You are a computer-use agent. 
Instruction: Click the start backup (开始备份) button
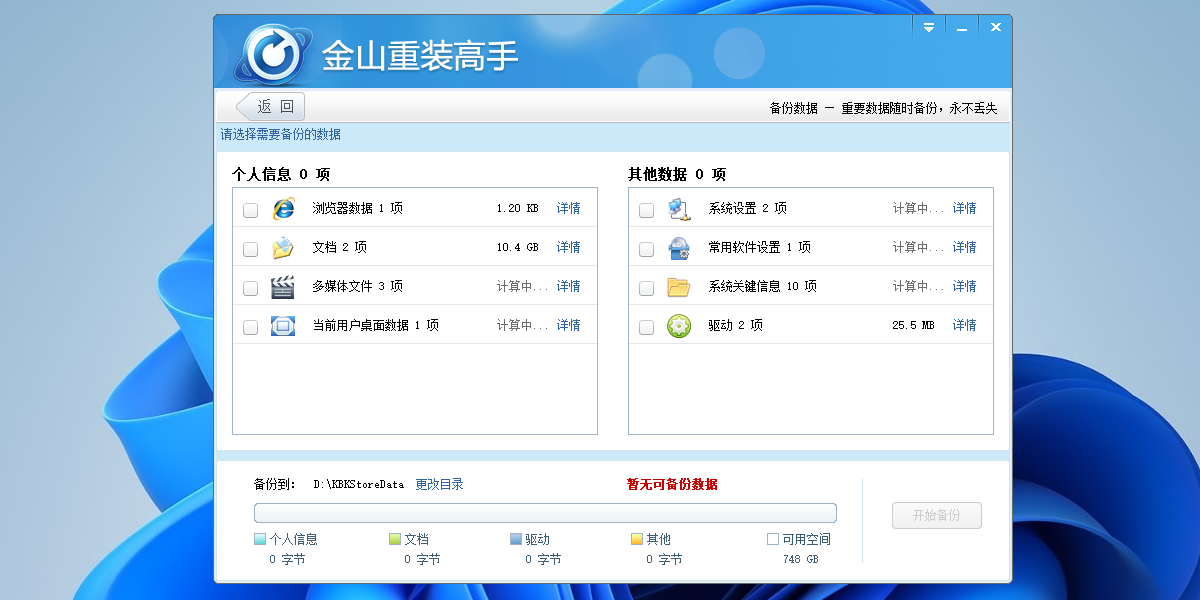tap(936, 515)
